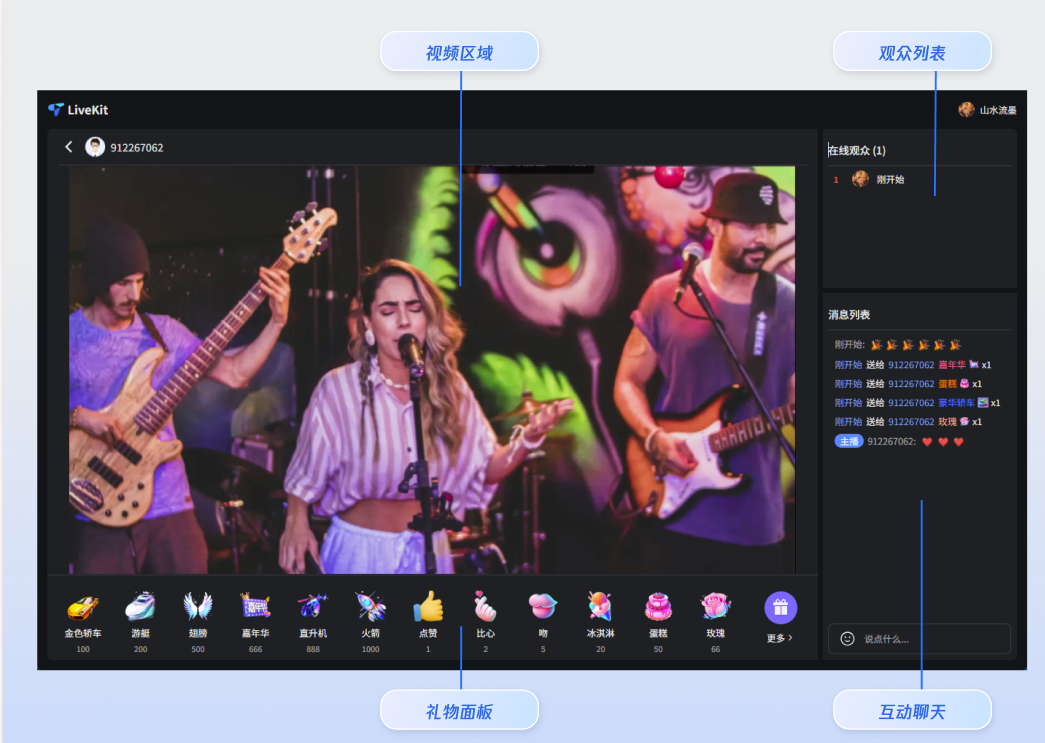Click the 视频区域 callout label
The image size is (1045, 743).
tap(459, 51)
